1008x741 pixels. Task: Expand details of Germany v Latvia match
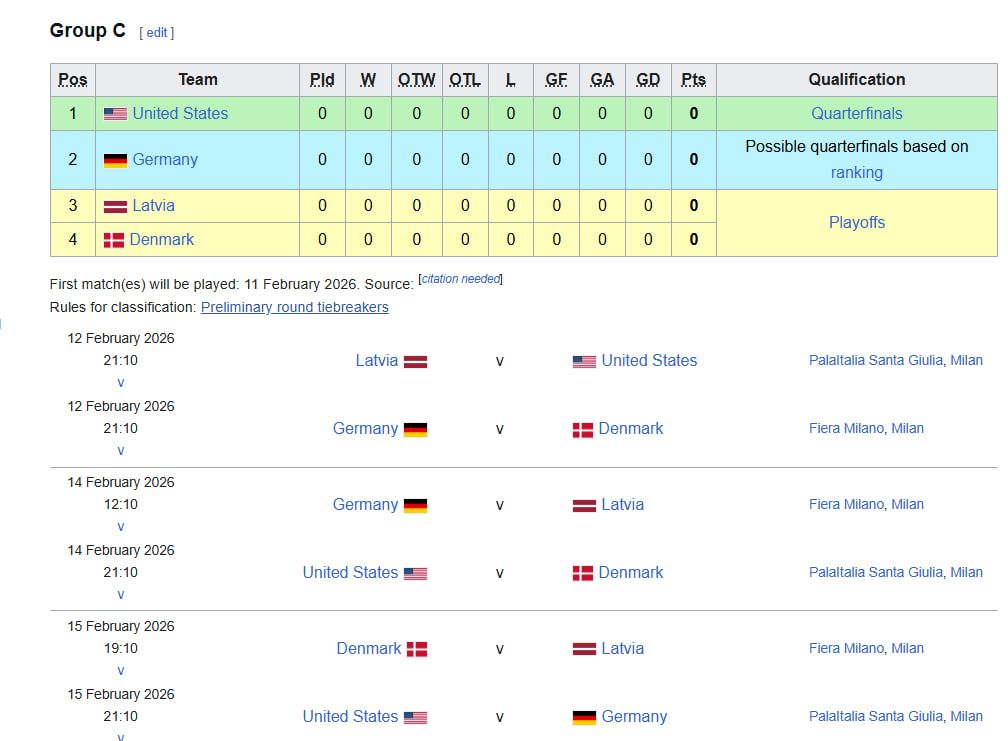[x=121, y=526]
